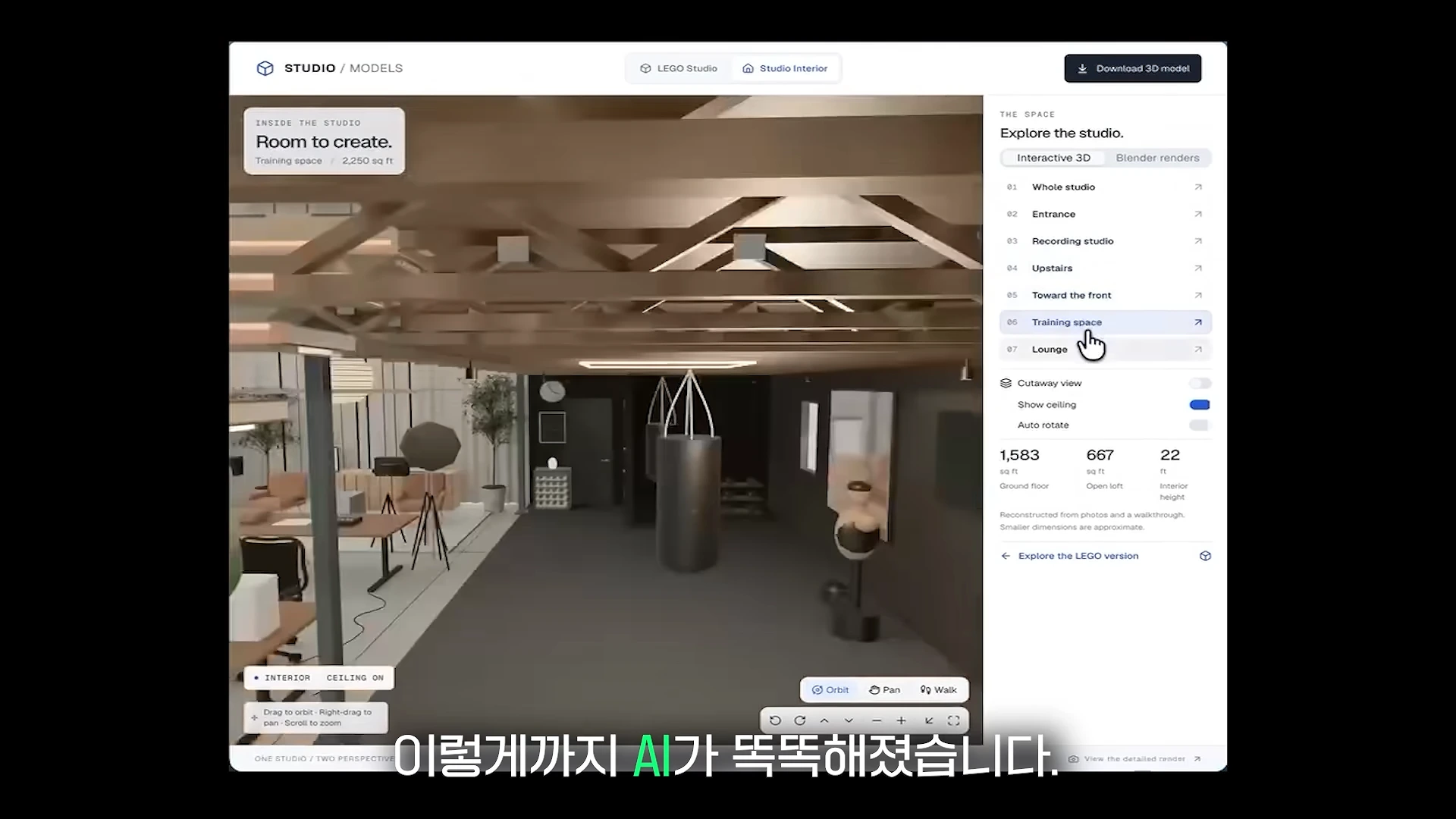Image resolution: width=1456 pixels, height=819 pixels.
Task: Click the STUDIO cube logo icon
Action: pos(265,68)
